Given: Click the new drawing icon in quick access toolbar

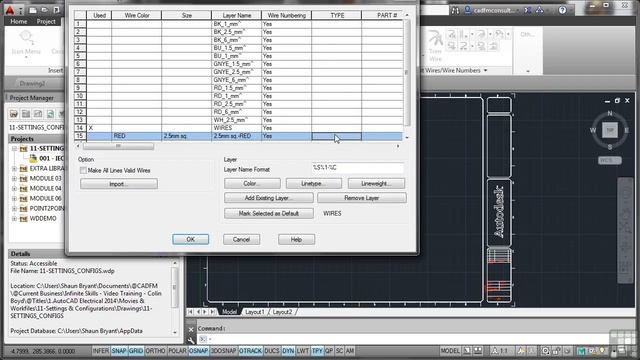Looking at the screenshot, I should tap(32, 10).
